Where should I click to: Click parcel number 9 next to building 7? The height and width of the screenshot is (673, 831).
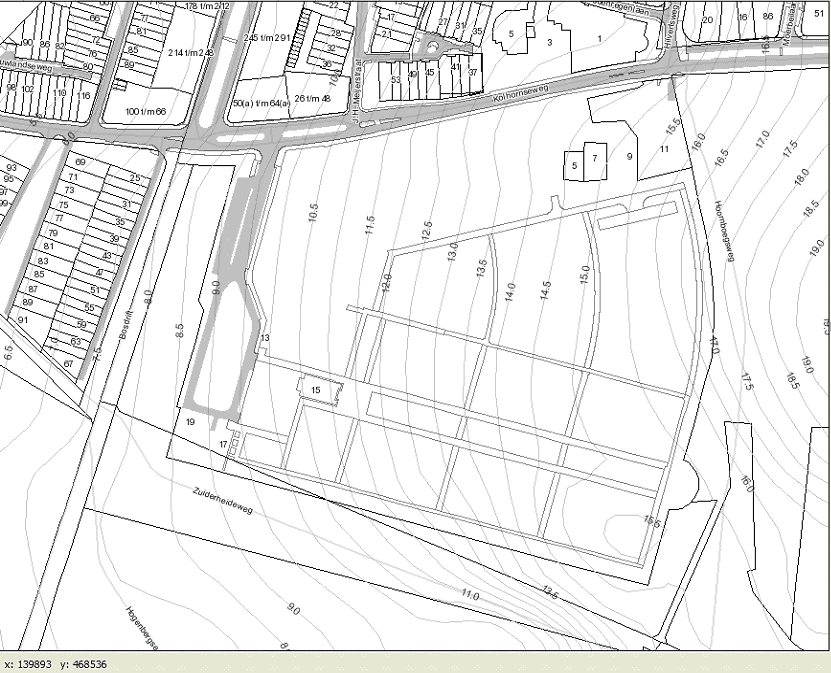click(630, 156)
